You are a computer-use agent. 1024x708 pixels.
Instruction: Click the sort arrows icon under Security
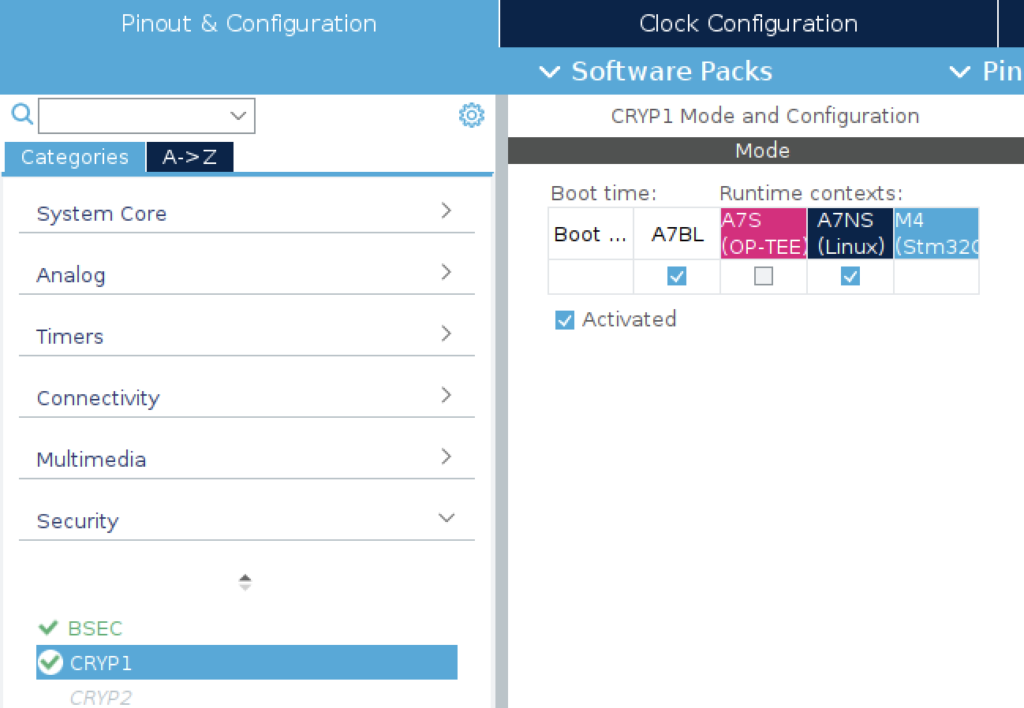click(x=245, y=582)
